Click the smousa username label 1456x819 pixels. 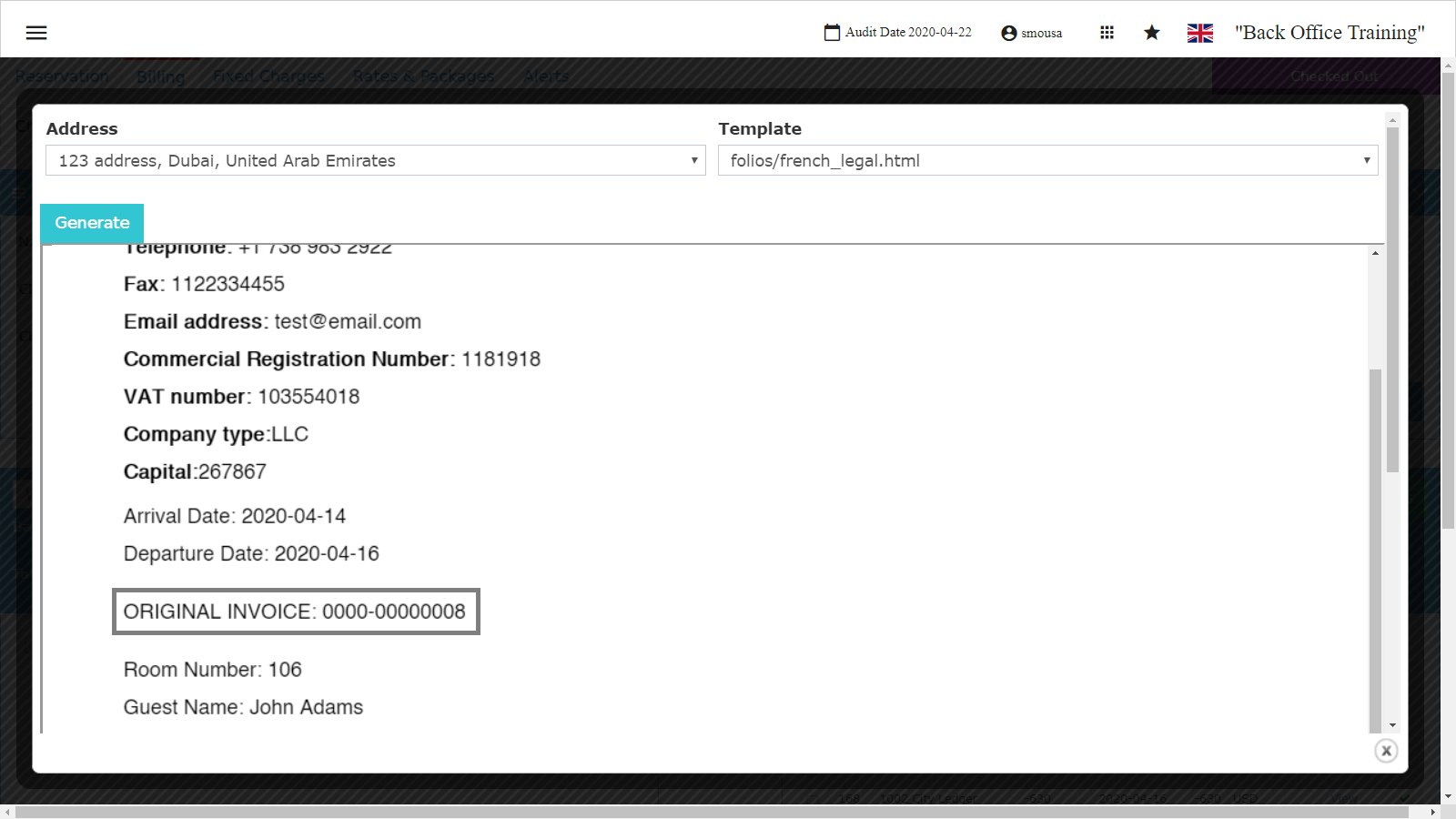(1041, 34)
